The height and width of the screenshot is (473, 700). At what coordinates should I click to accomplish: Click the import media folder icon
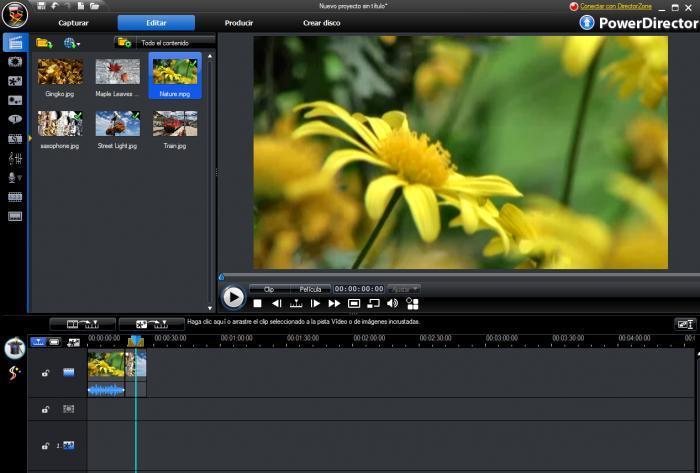[44, 43]
